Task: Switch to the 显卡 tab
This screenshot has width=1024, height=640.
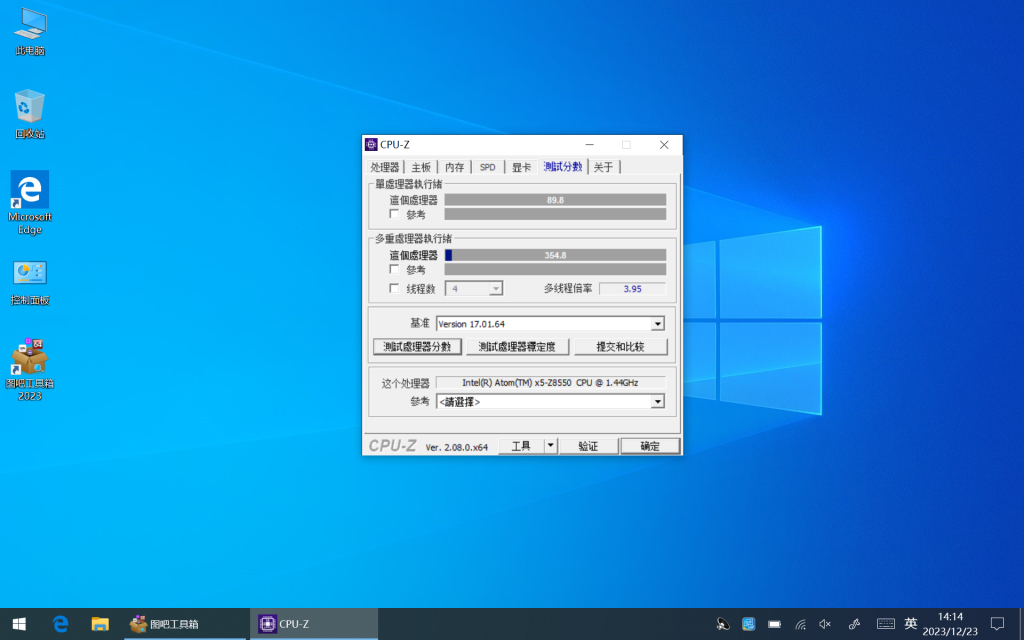Action: coord(521,167)
